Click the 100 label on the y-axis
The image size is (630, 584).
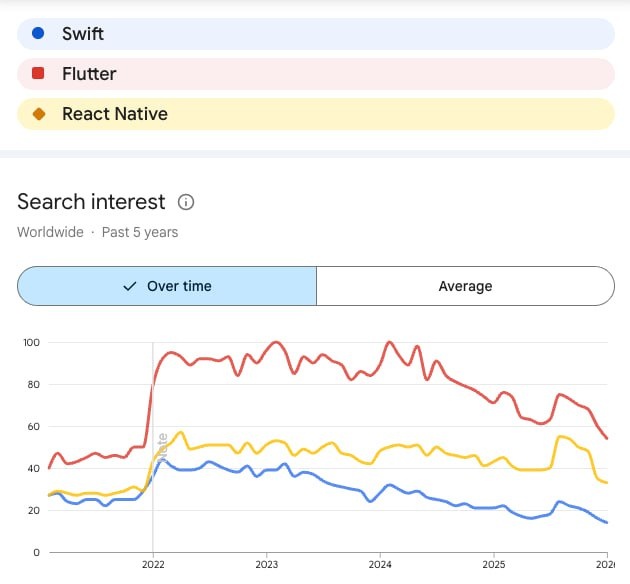pyautogui.click(x=31, y=343)
